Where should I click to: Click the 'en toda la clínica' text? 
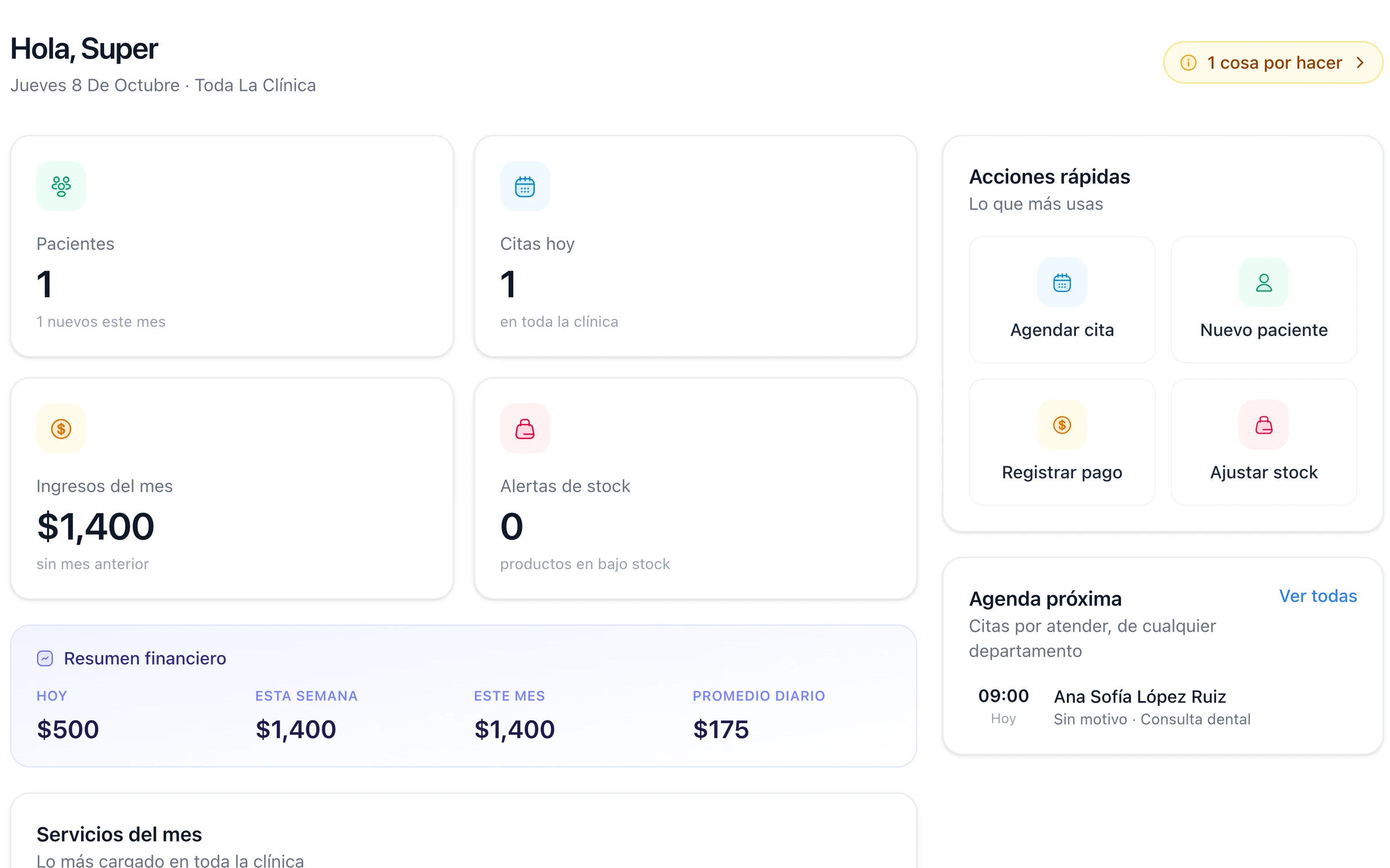[559, 322]
